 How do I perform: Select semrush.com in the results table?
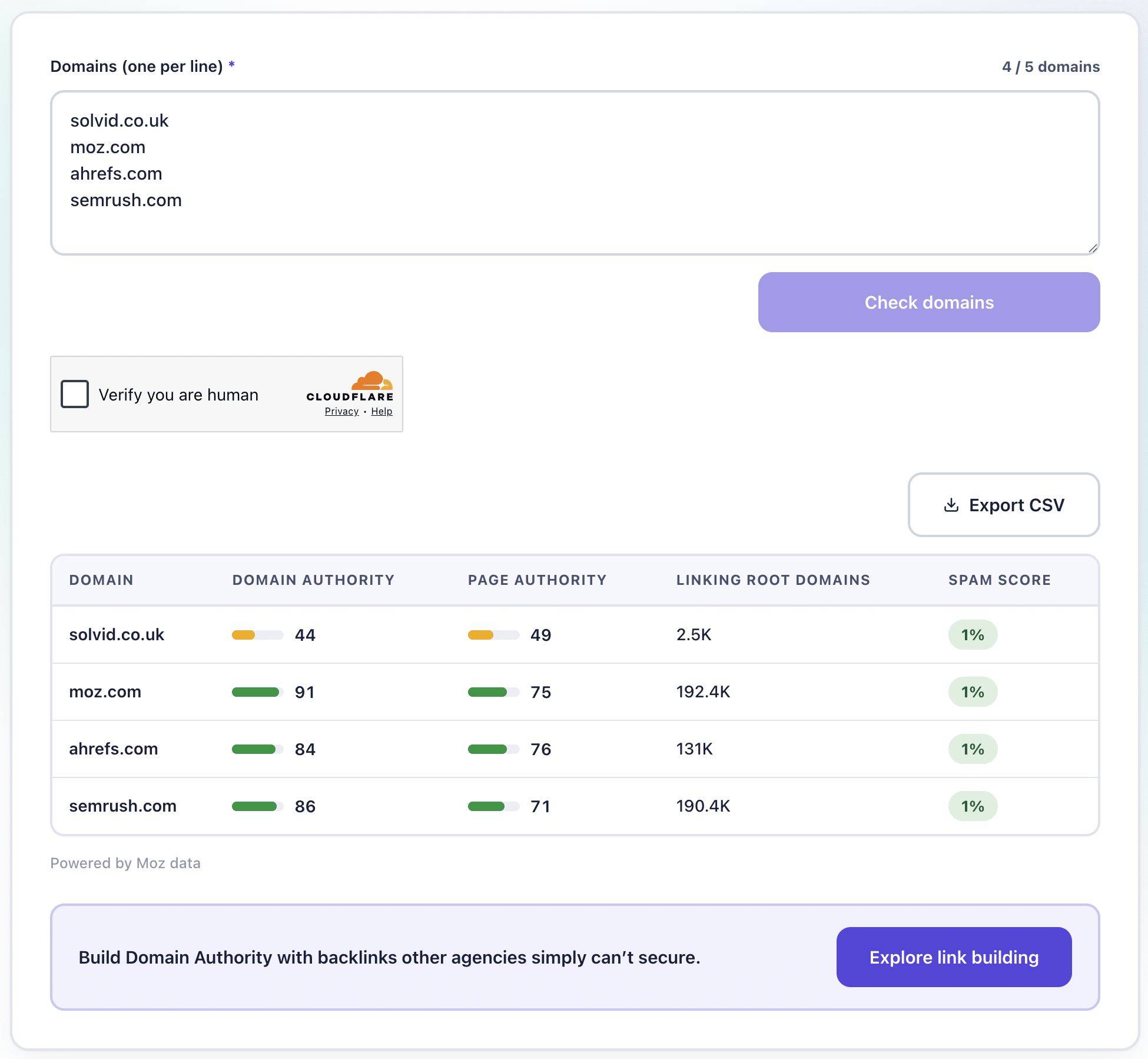tap(123, 806)
